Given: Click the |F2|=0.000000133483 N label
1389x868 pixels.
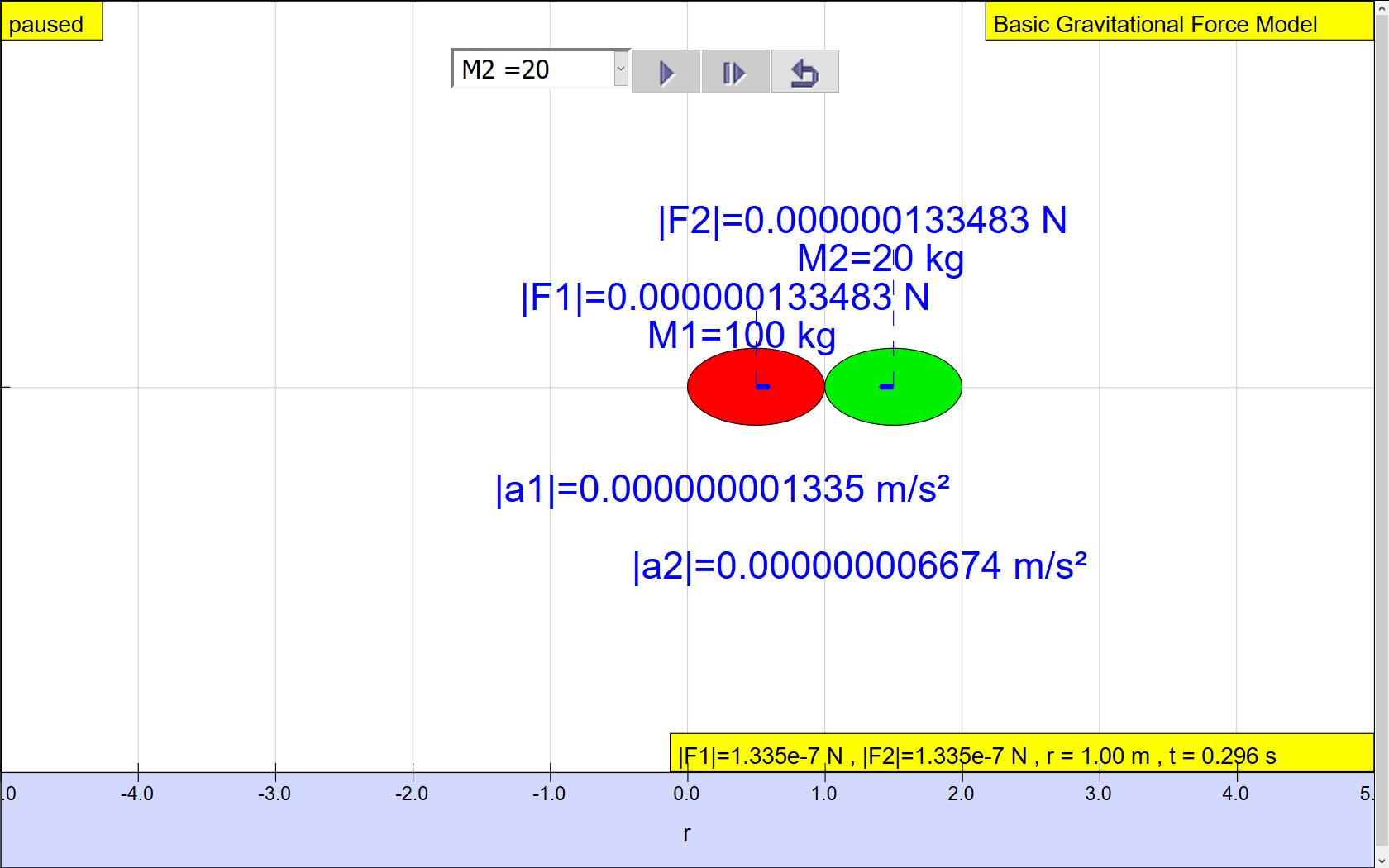Looking at the screenshot, I should pyautogui.click(x=862, y=221).
